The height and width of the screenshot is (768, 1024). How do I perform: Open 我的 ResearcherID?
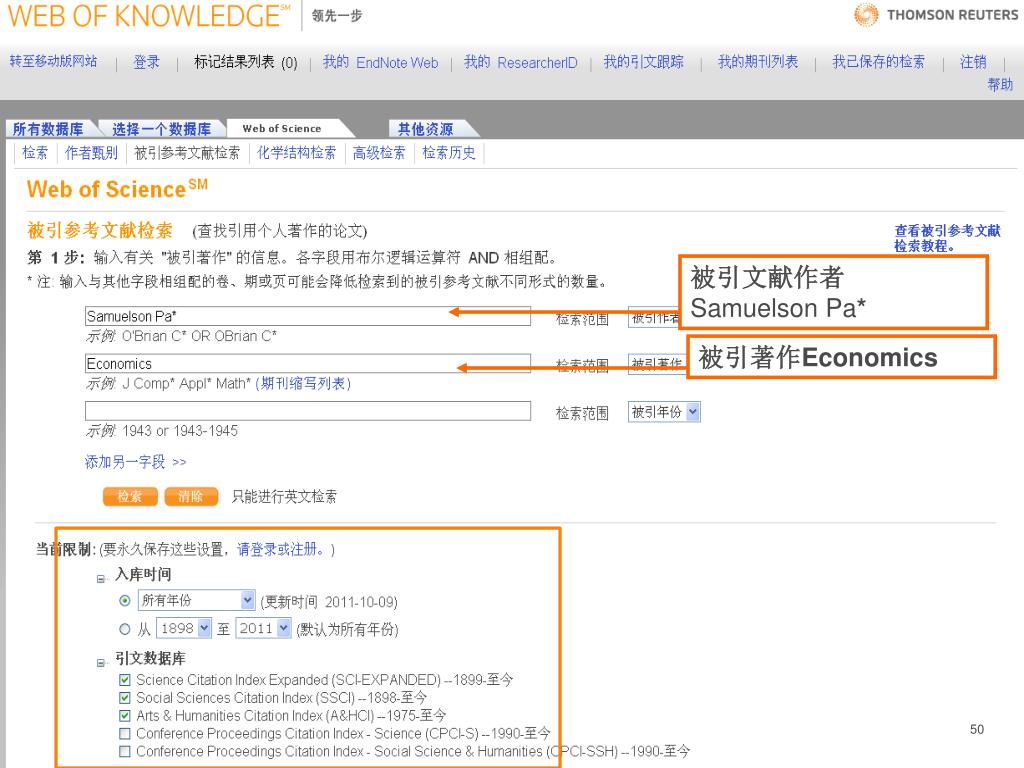pyautogui.click(x=520, y=62)
